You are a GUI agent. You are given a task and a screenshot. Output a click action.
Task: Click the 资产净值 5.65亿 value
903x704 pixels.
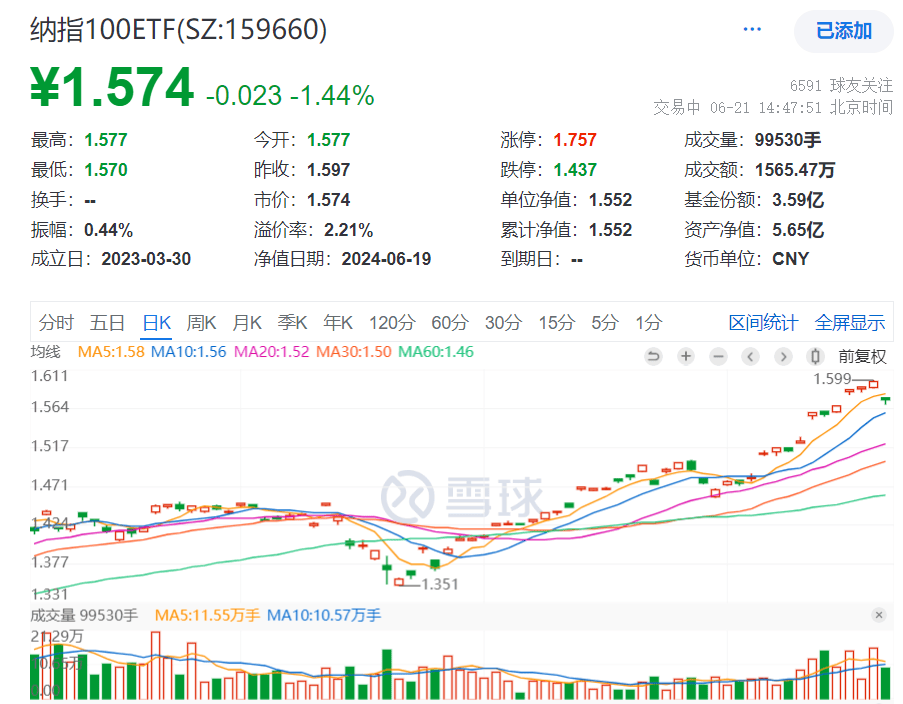pyautogui.click(x=798, y=230)
